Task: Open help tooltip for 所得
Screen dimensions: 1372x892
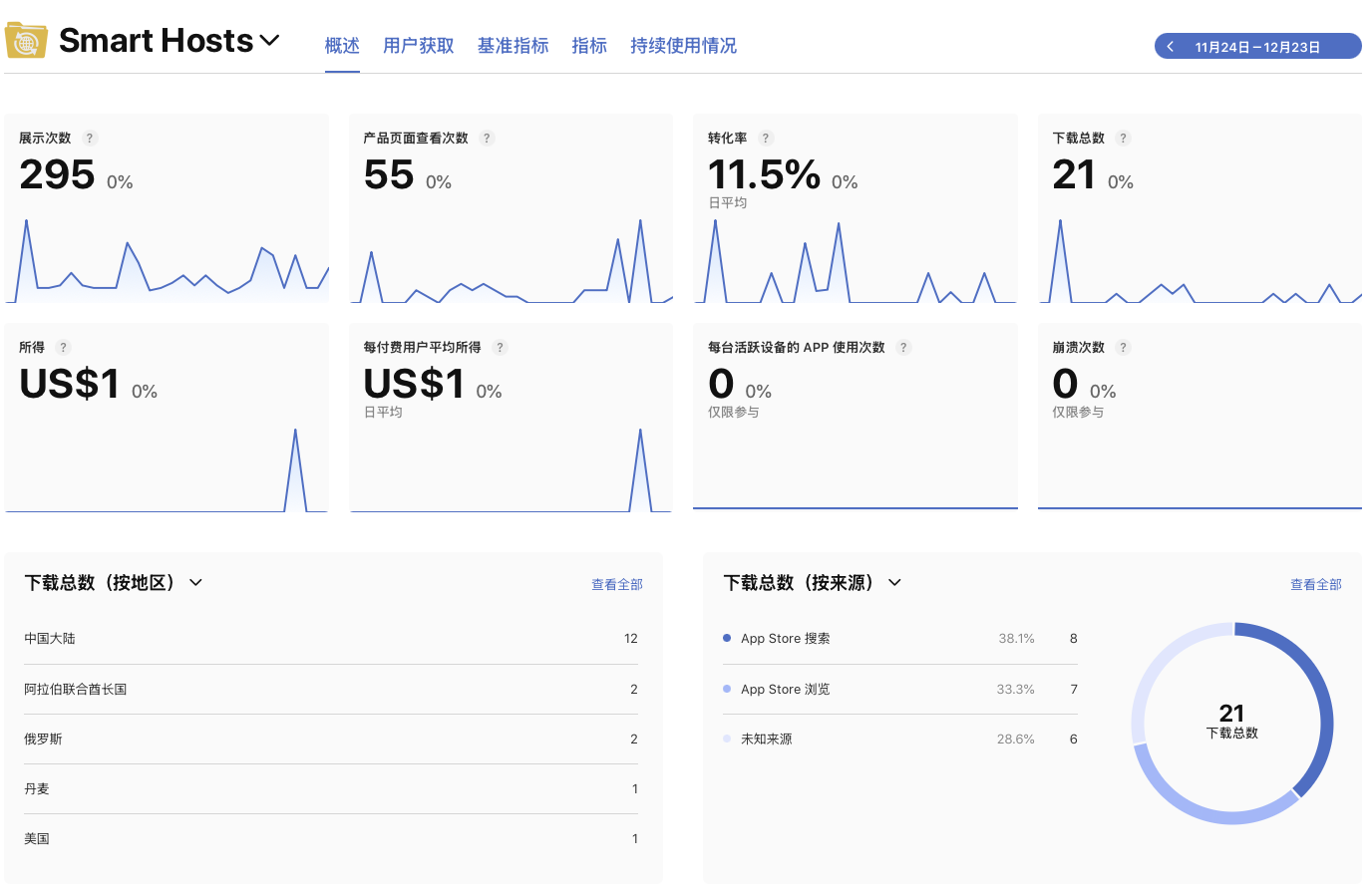Action: pyautogui.click(x=62, y=347)
